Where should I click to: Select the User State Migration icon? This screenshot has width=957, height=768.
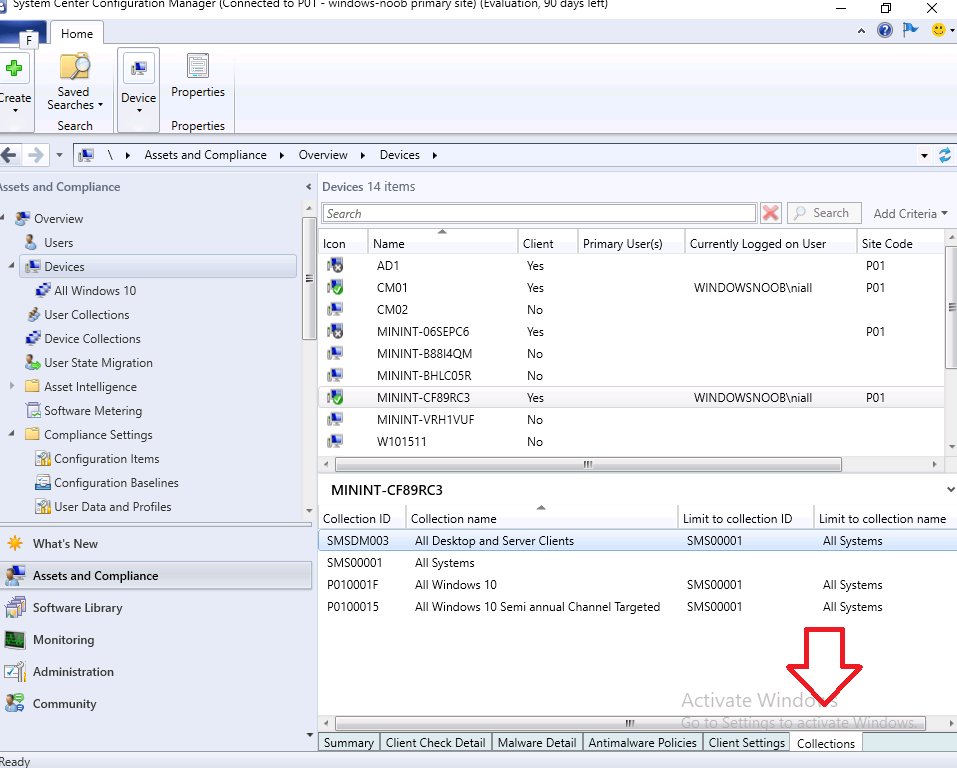pyautogui.click(x=33, y=363)
